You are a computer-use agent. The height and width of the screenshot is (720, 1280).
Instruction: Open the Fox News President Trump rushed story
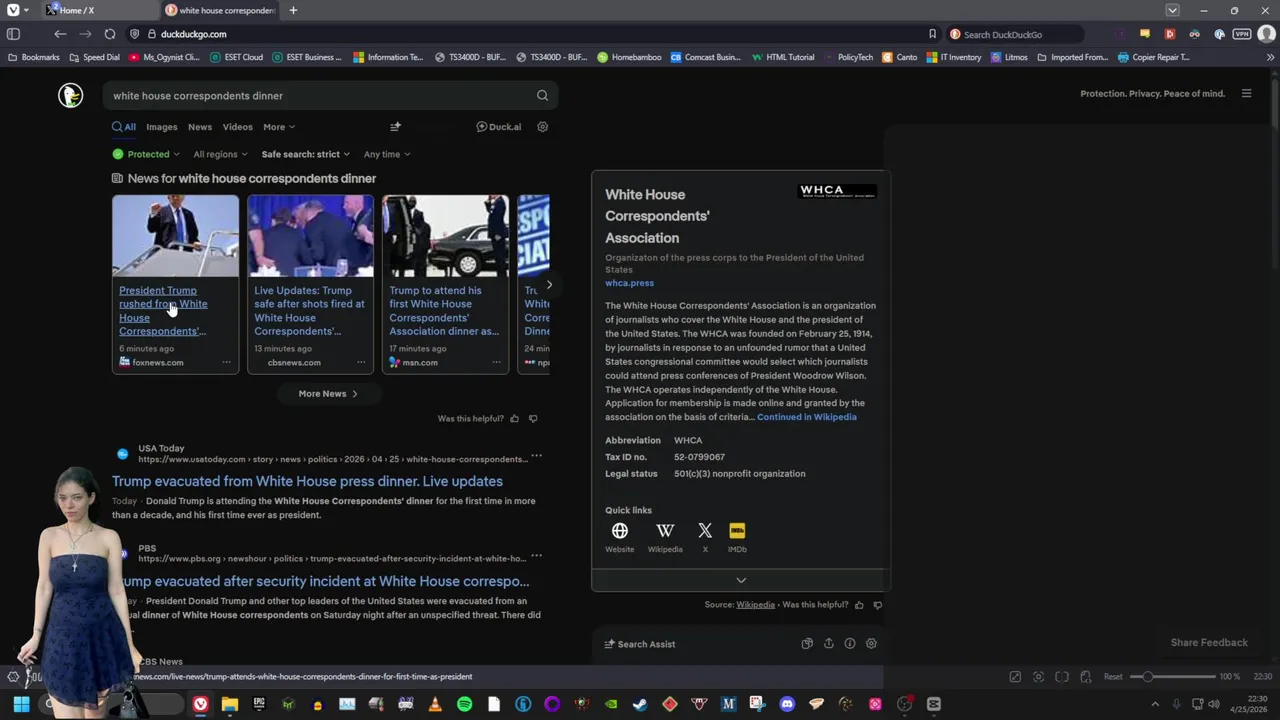pyautogui.click(x=163, y=311)
